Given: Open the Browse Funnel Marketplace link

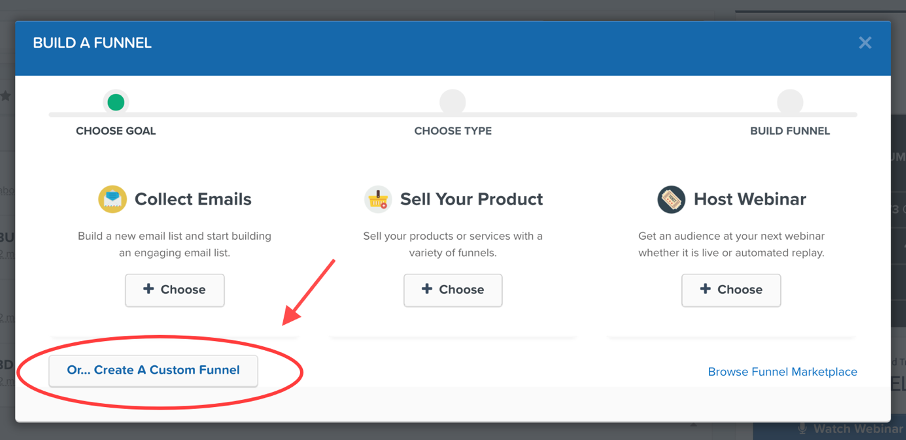Looking at the screenshot, I should tap(782, 372).
